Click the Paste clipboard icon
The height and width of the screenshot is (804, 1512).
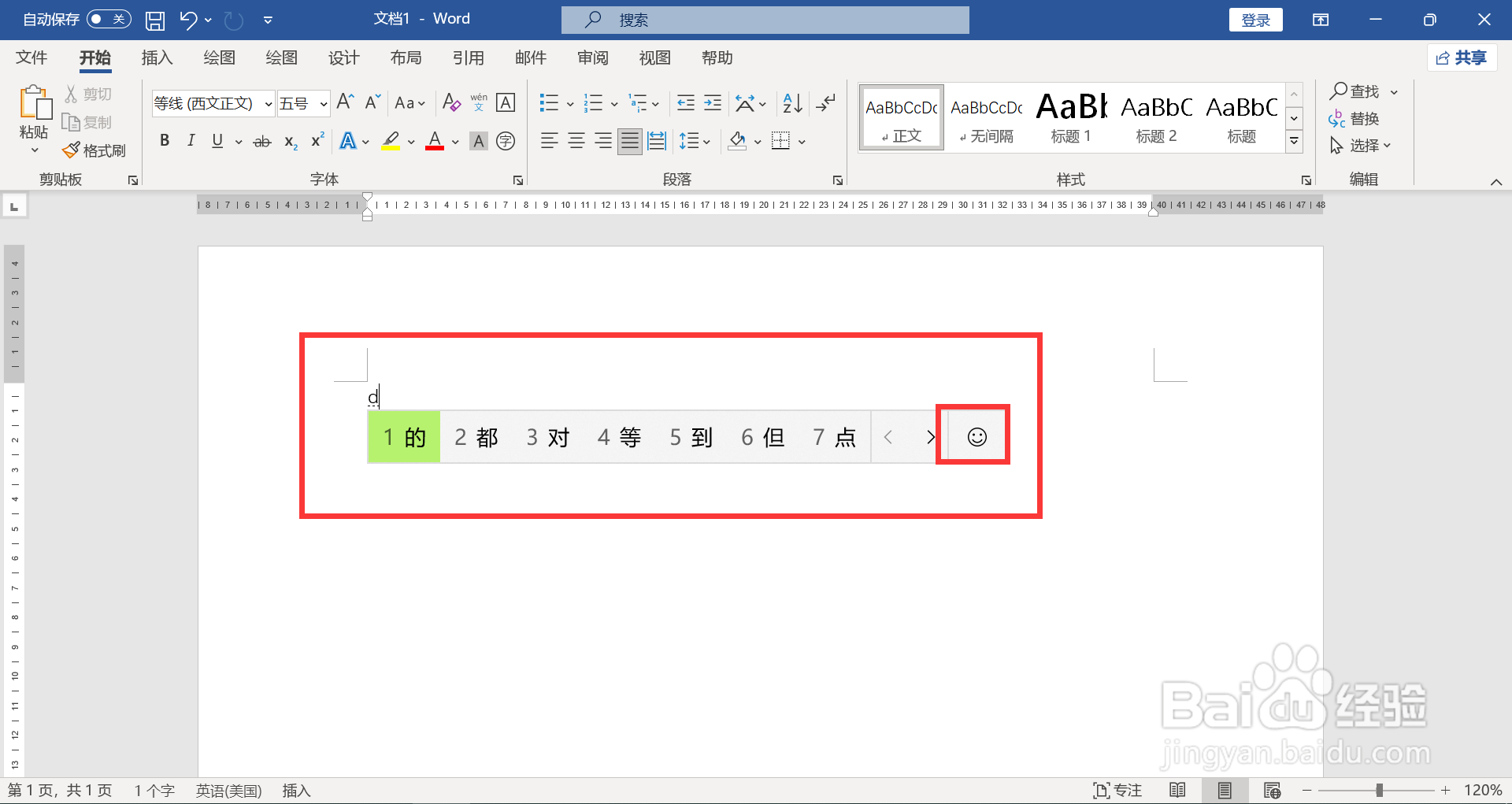pyautogui.click(x=35, y=103)
